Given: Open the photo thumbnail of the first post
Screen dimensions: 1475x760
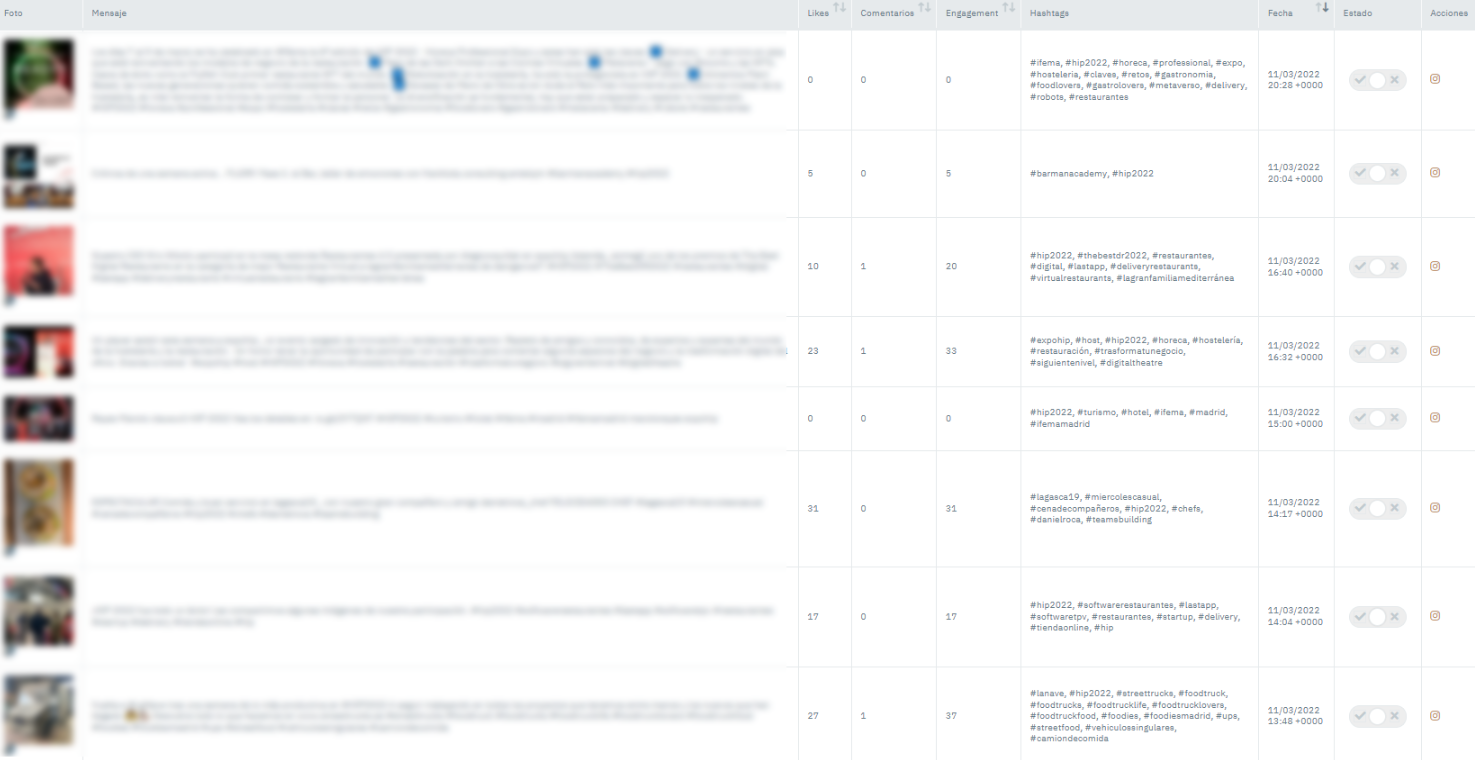Looking at the screenshot, I should (39, 76).
